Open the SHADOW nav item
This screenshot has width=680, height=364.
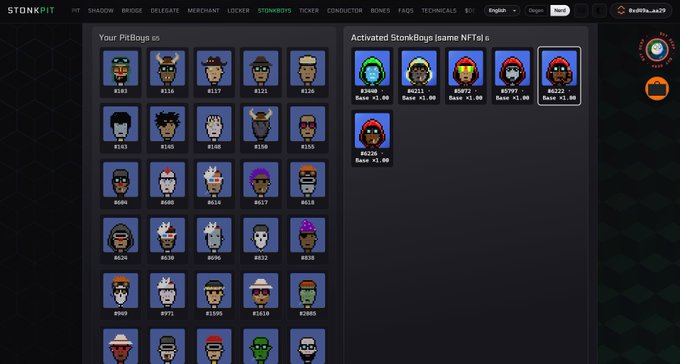coord(101,10)
